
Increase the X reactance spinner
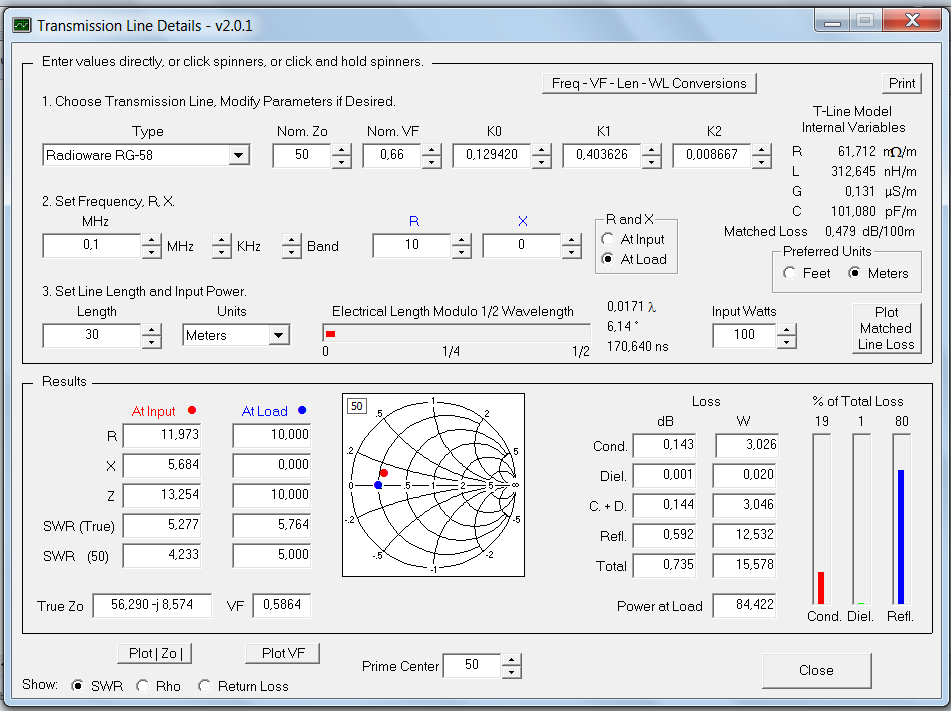(571, 240)
